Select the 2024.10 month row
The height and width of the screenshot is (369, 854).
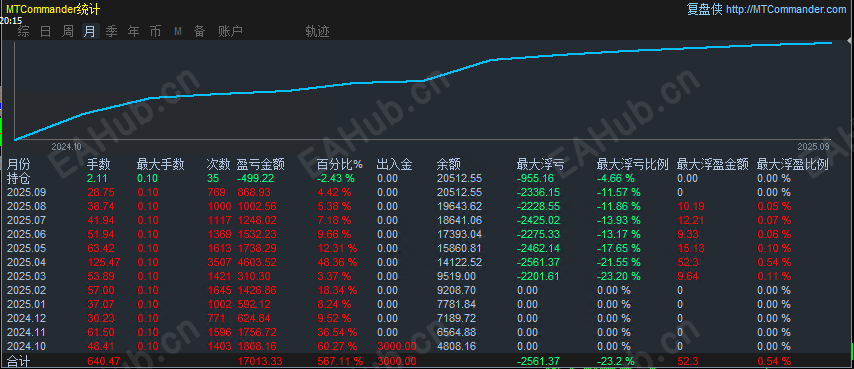(427, 346)
